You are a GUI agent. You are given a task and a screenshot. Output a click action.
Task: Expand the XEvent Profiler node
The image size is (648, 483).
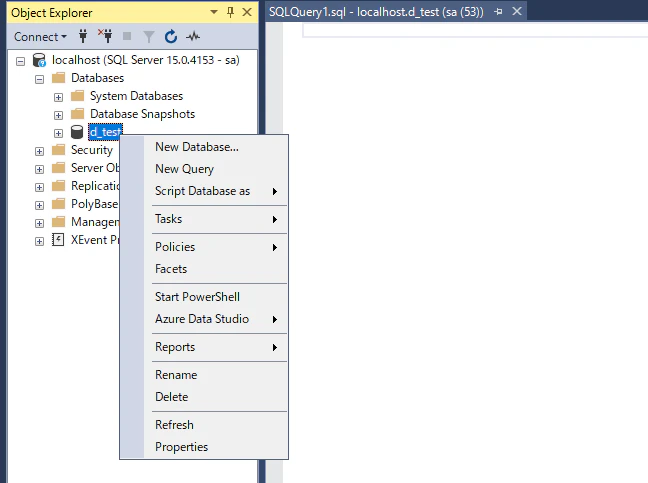pos(39,241)
